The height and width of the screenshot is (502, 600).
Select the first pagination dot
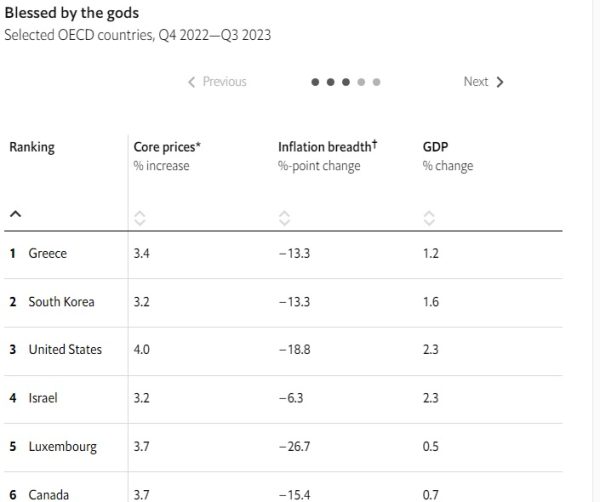(x=316, y=82)
